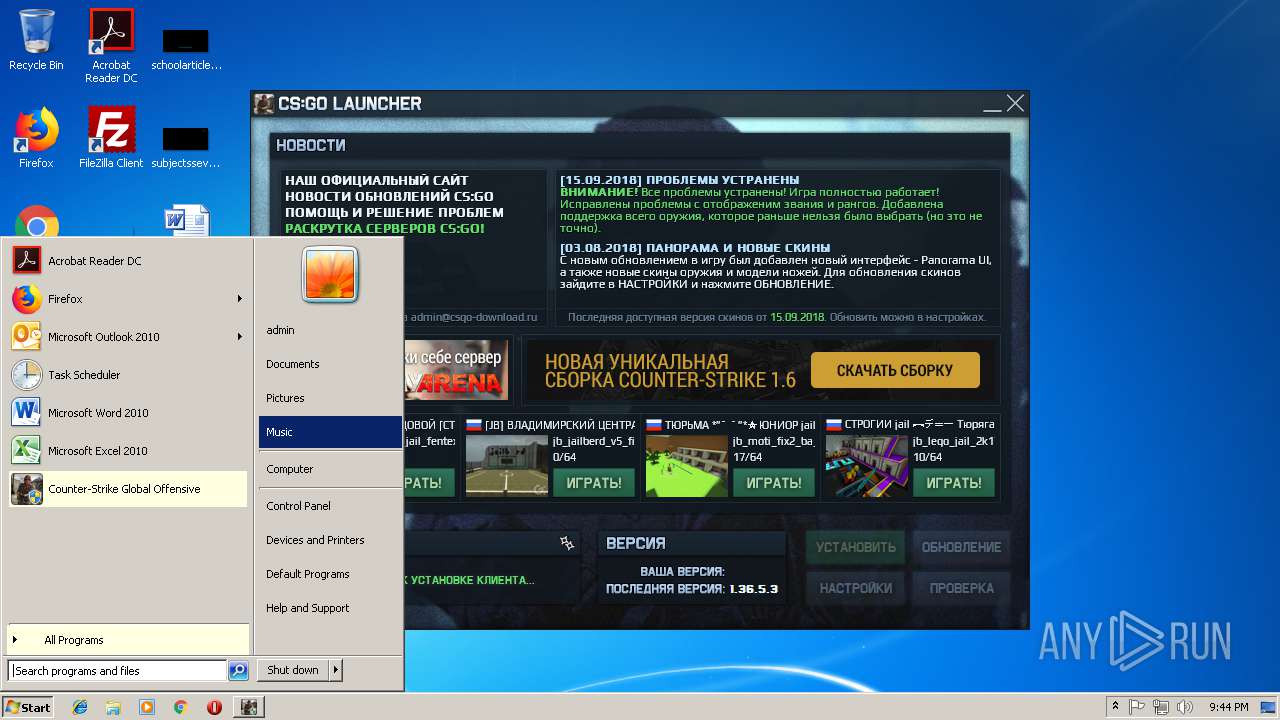Click the ОБНОВЛЕНИЕ button
This screenshot has height=720, width=1280.
click(961, 547)
